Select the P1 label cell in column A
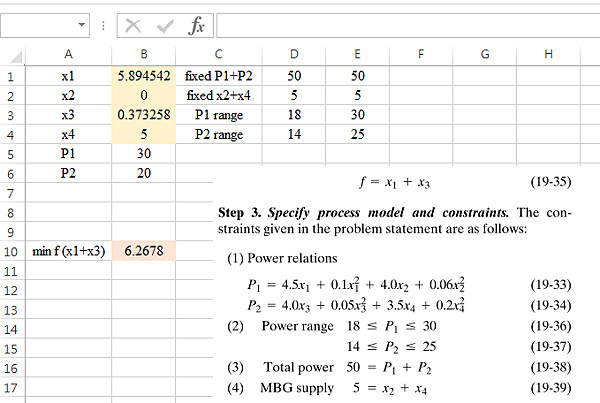Viewport: 600px width, 403px height. pyautogui.click(x=68, y=154)
